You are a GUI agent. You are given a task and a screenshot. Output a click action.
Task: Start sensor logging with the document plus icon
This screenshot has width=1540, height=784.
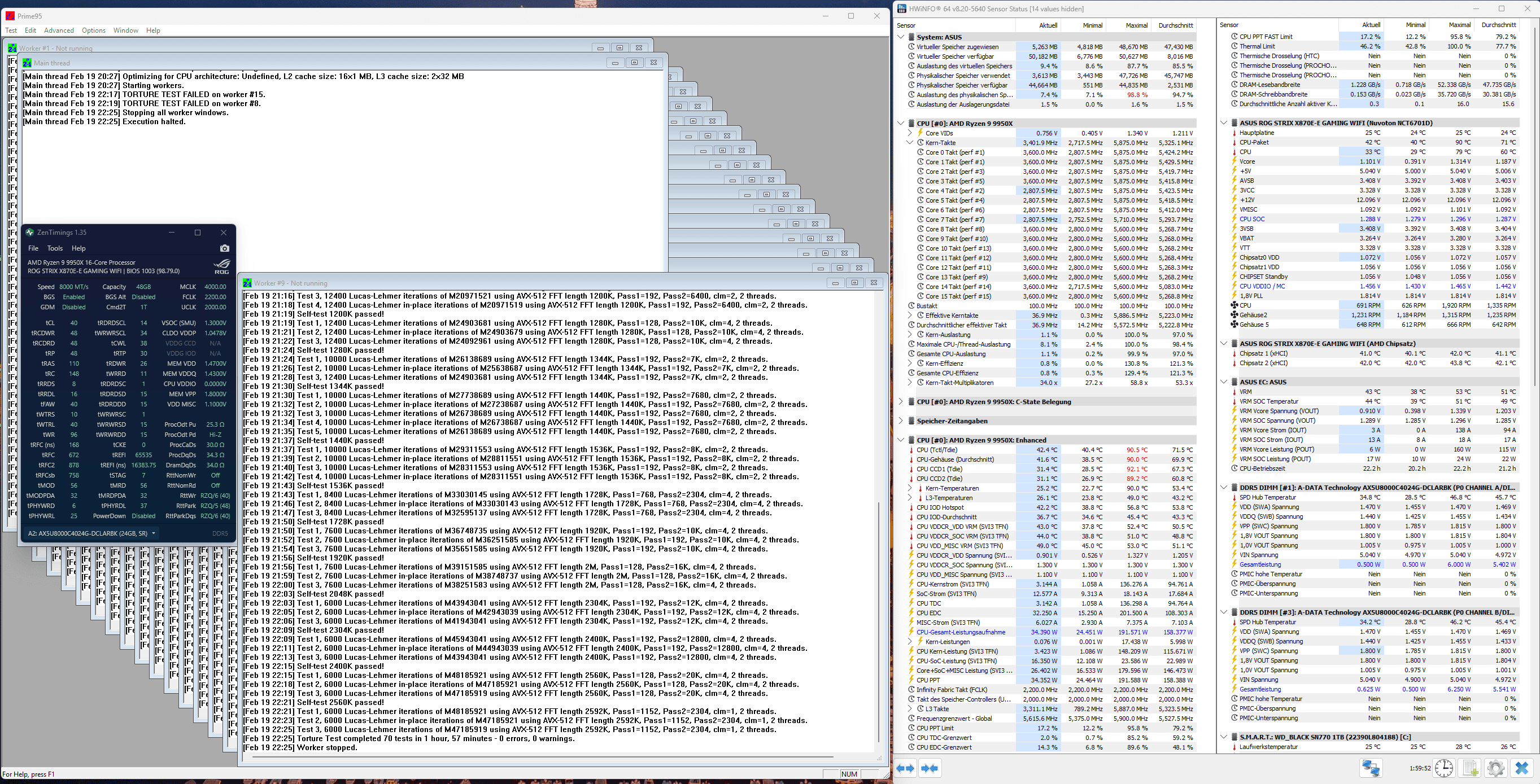[x=1470, y=768]
